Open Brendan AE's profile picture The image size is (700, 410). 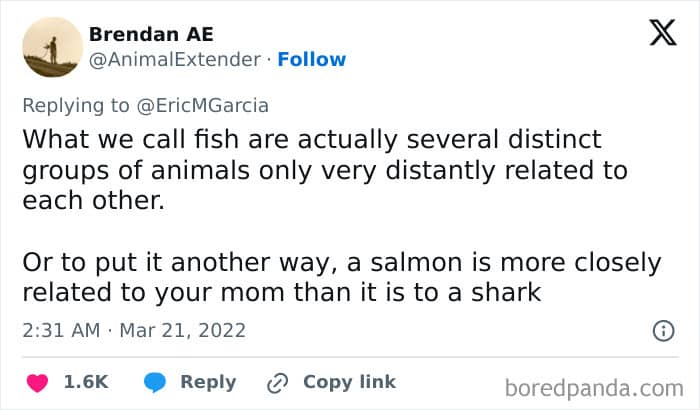51,47
